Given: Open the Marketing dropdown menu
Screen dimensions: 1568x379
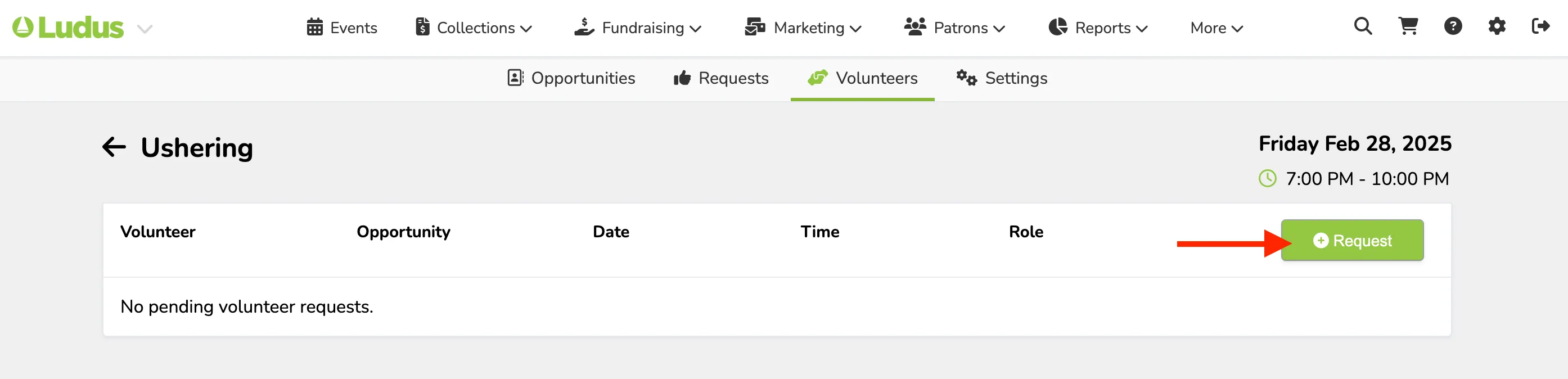Looking at the screenshot, I should pos(803,28).
